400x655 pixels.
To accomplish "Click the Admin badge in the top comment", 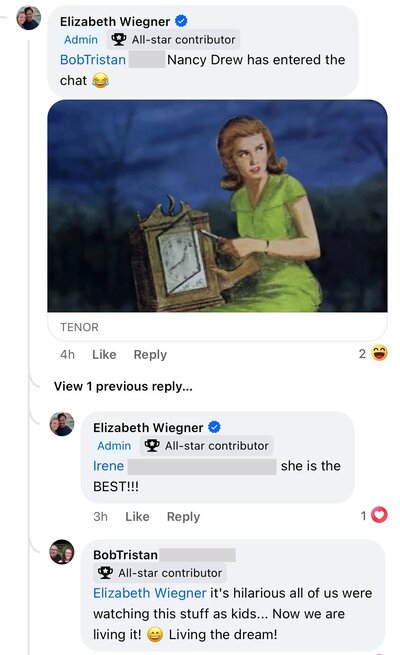I will coord(81,40).
